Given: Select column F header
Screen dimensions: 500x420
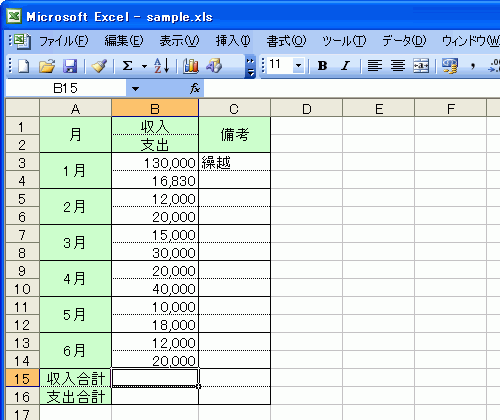Looking at the screenshot, I should coord(451,109).
